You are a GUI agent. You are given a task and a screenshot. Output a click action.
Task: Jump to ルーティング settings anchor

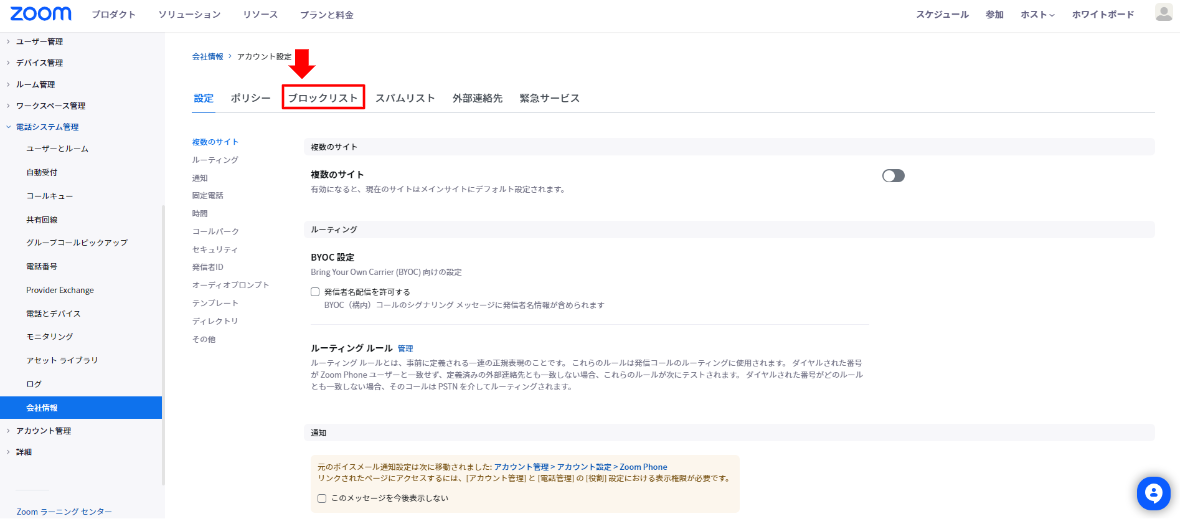pyautogui.click(x=215, y=160)
